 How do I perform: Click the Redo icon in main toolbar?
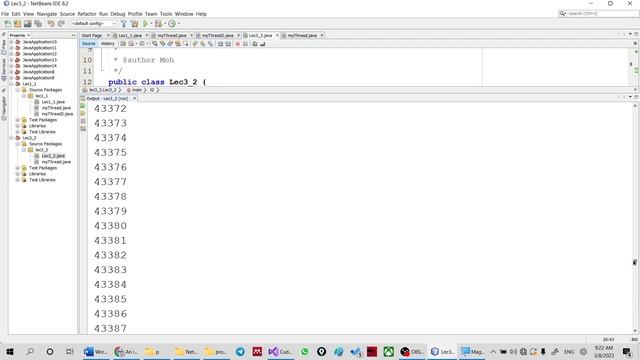[61, 24]
